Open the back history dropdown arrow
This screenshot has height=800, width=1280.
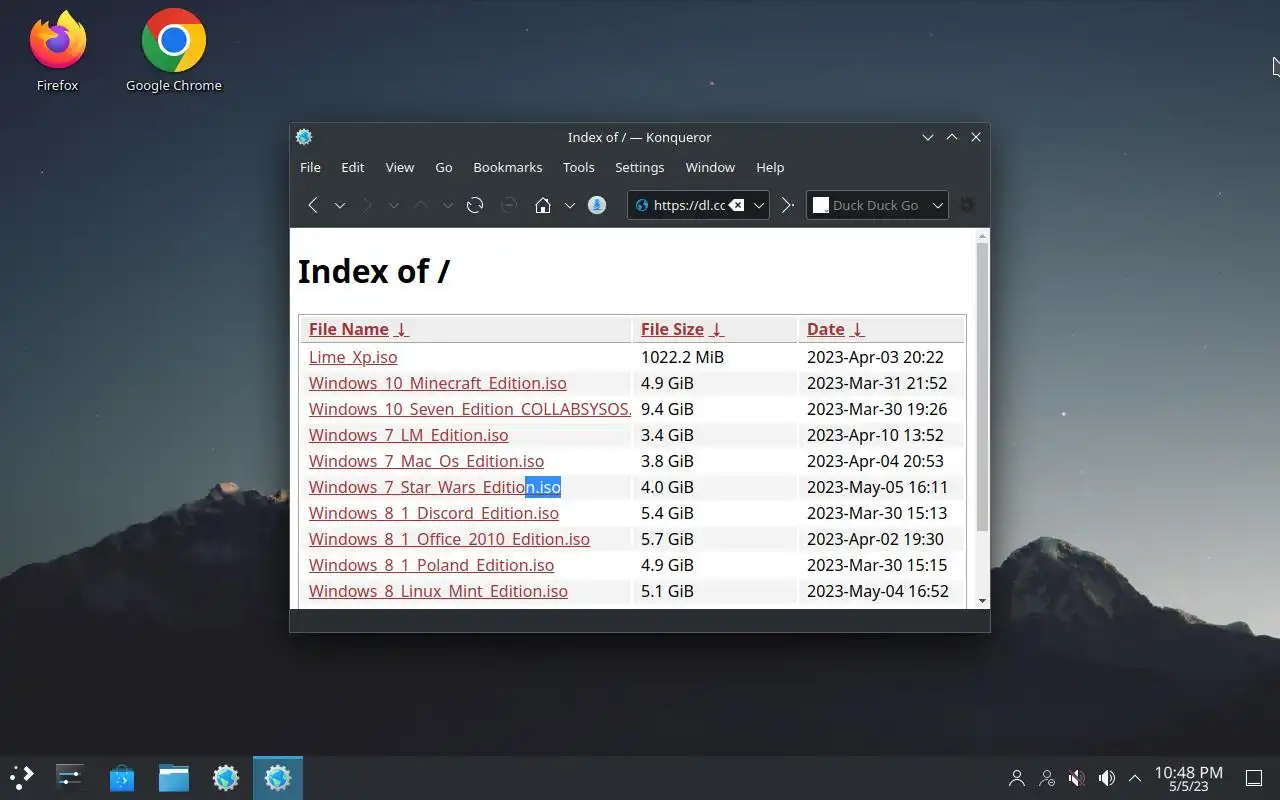(x=340, y=205)
